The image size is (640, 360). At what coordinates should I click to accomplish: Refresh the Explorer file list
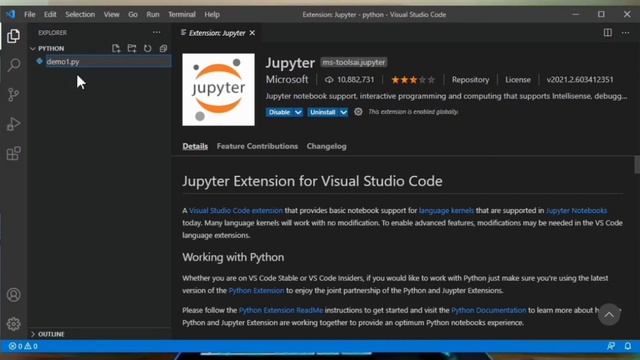pos(147,49)
